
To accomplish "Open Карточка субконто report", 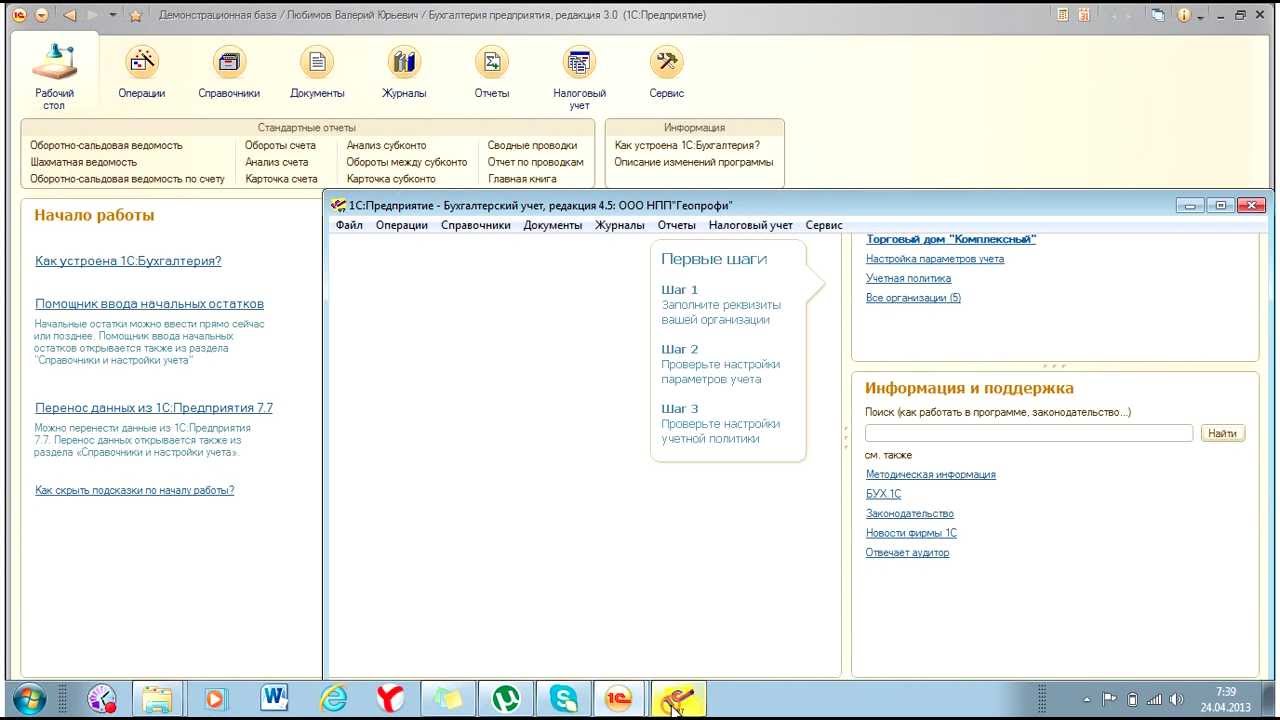I will point(391,179).
